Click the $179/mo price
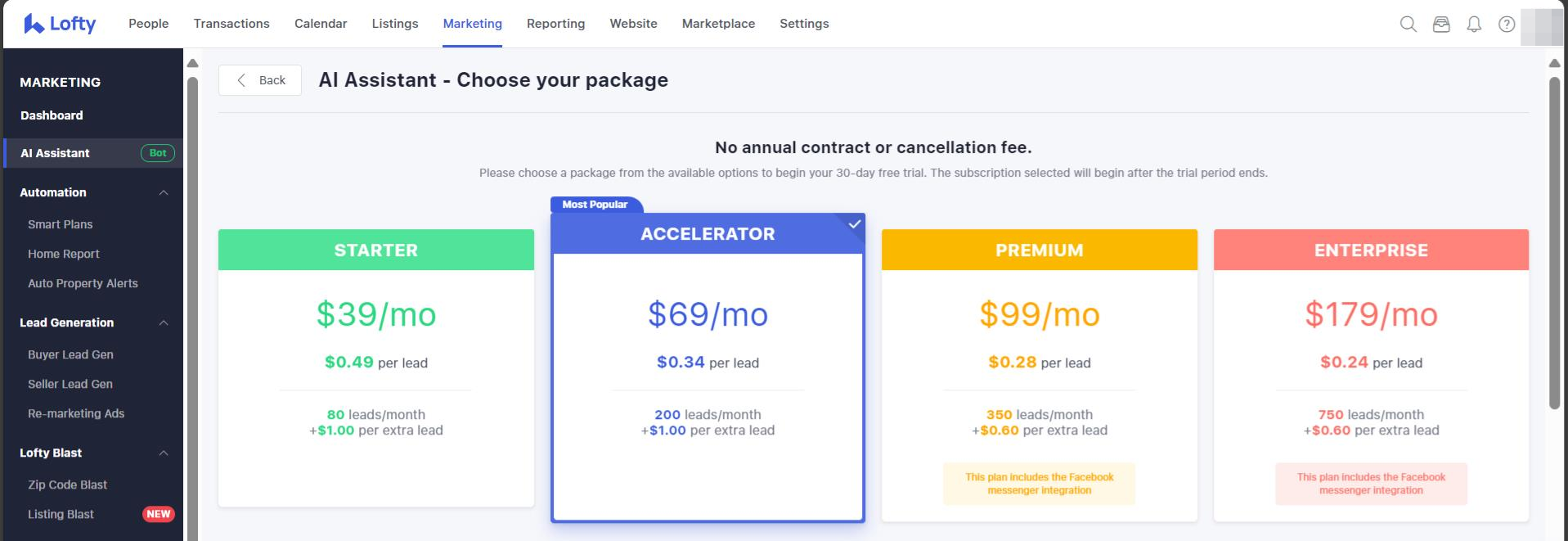 point(1371,314)
